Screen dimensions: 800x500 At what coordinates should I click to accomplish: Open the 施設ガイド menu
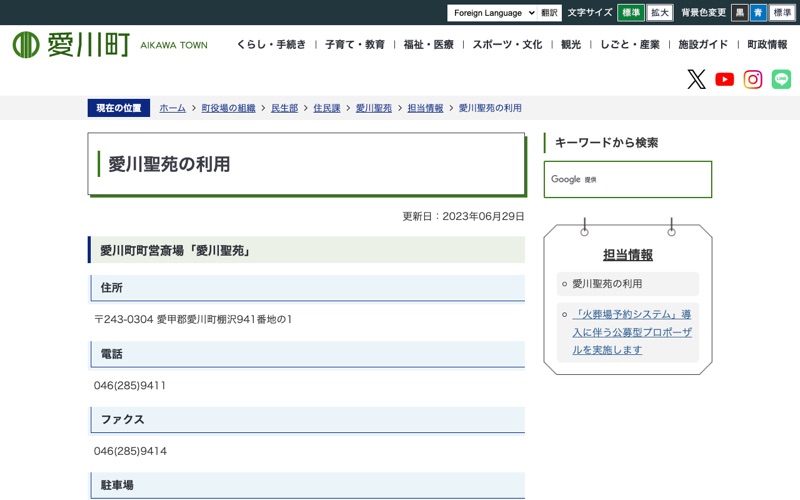(703, 44)
